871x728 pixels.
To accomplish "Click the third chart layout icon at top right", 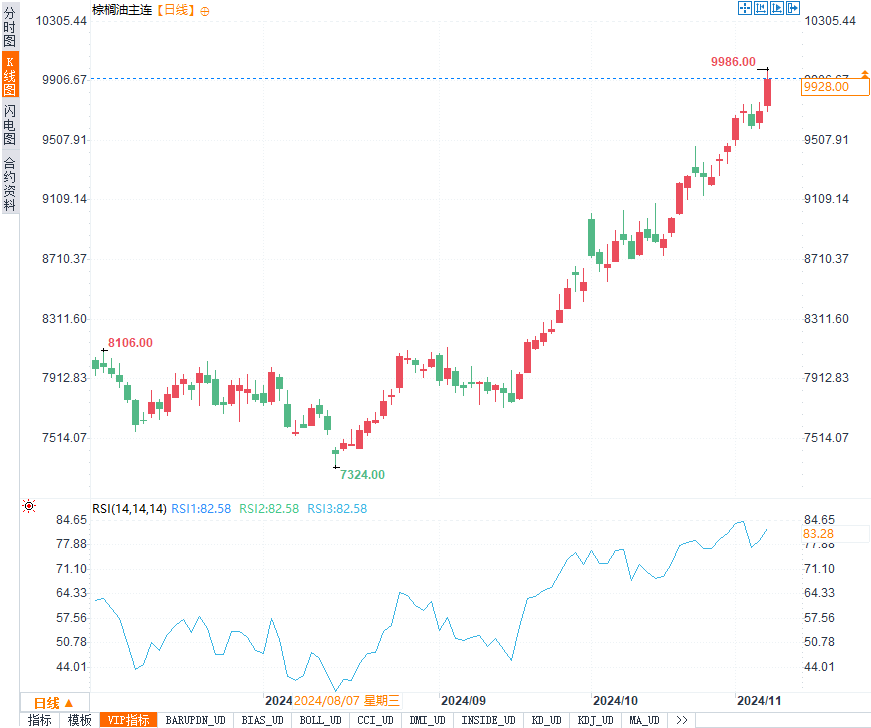I will [778, 8].
